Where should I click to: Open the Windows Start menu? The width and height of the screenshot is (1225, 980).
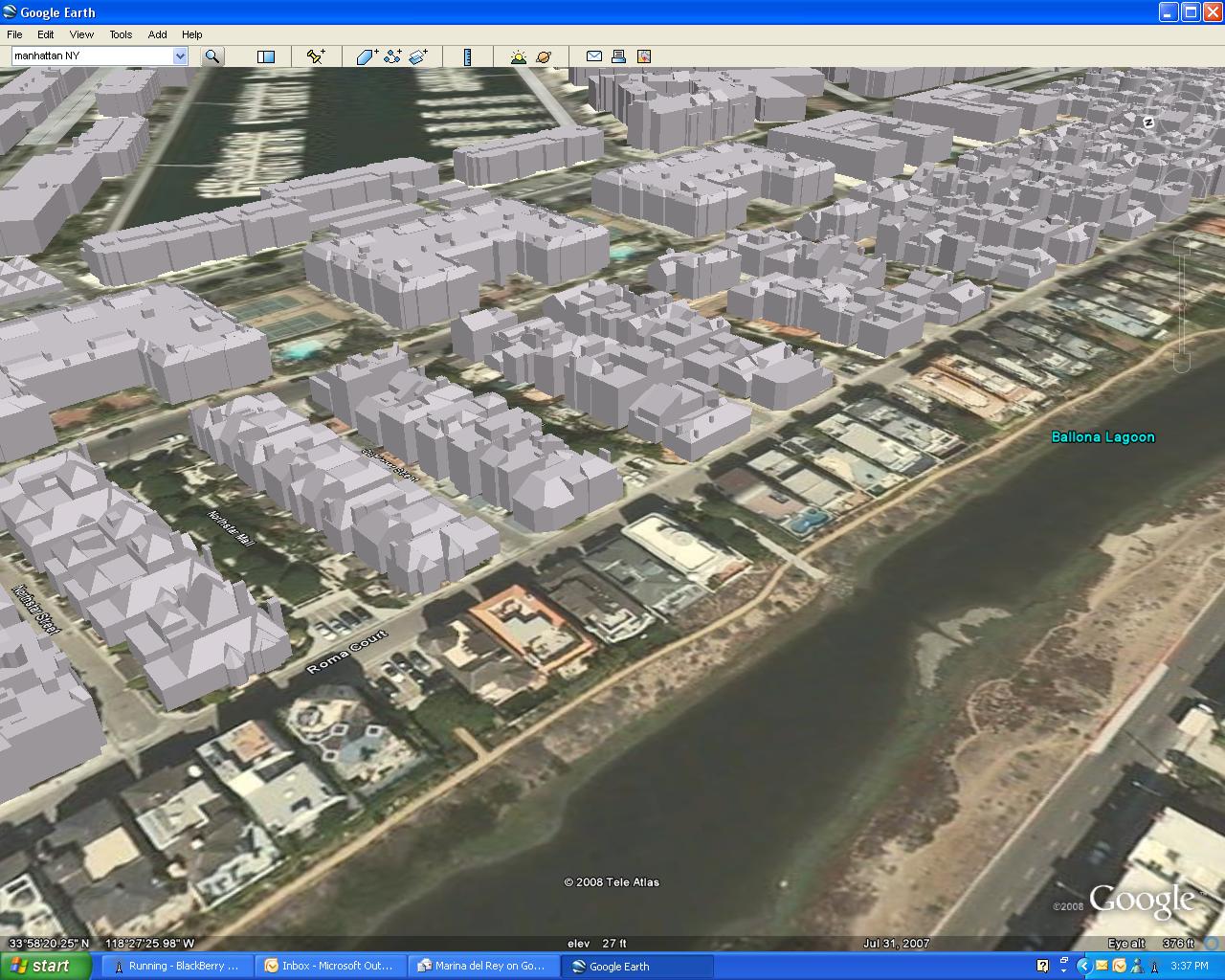click(x=45, y=966)
